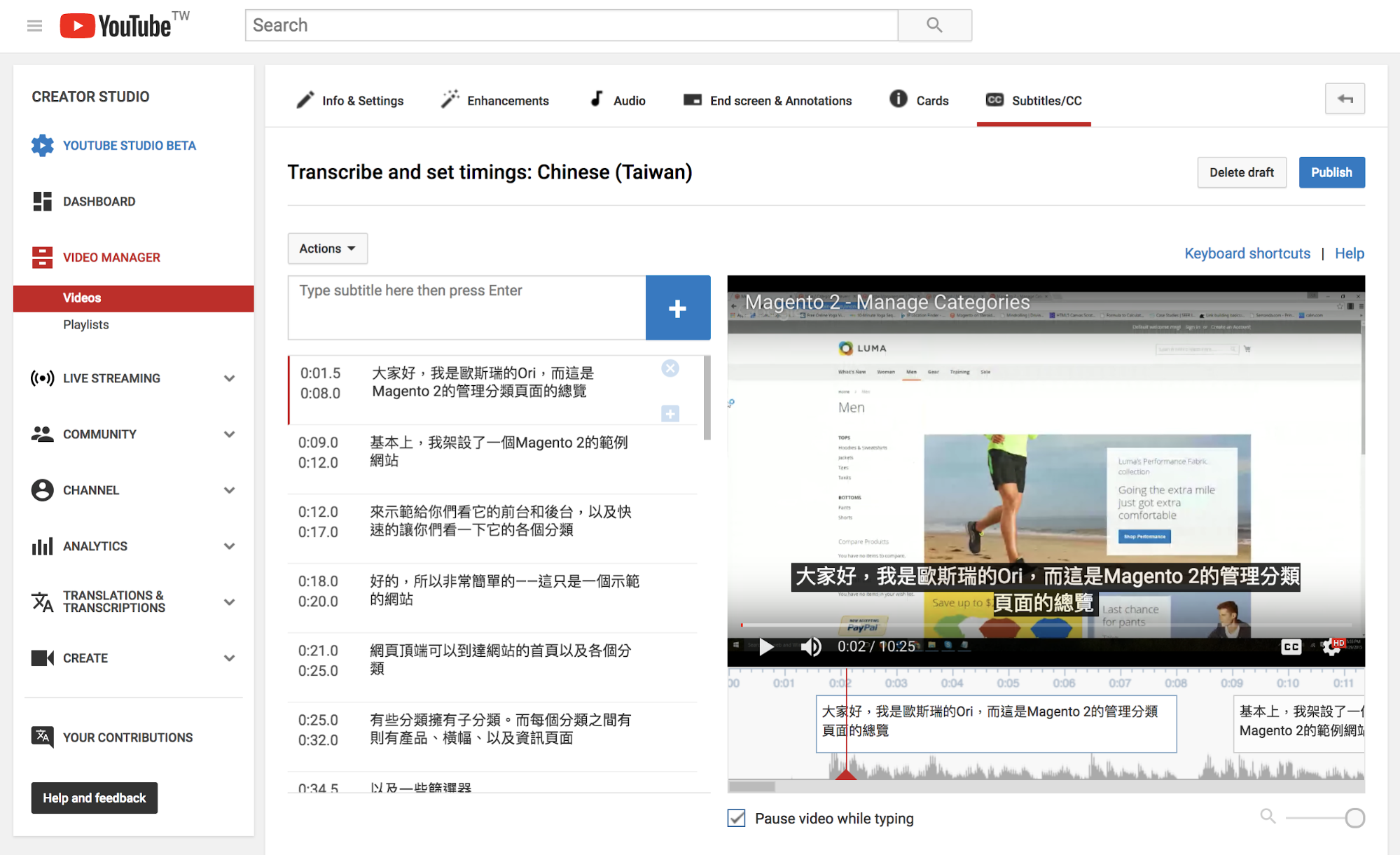The width and height of the screenshot is (1400, 855).
Task: Adjust the timeline zoom slider handle
Action: coord(1354,817)
